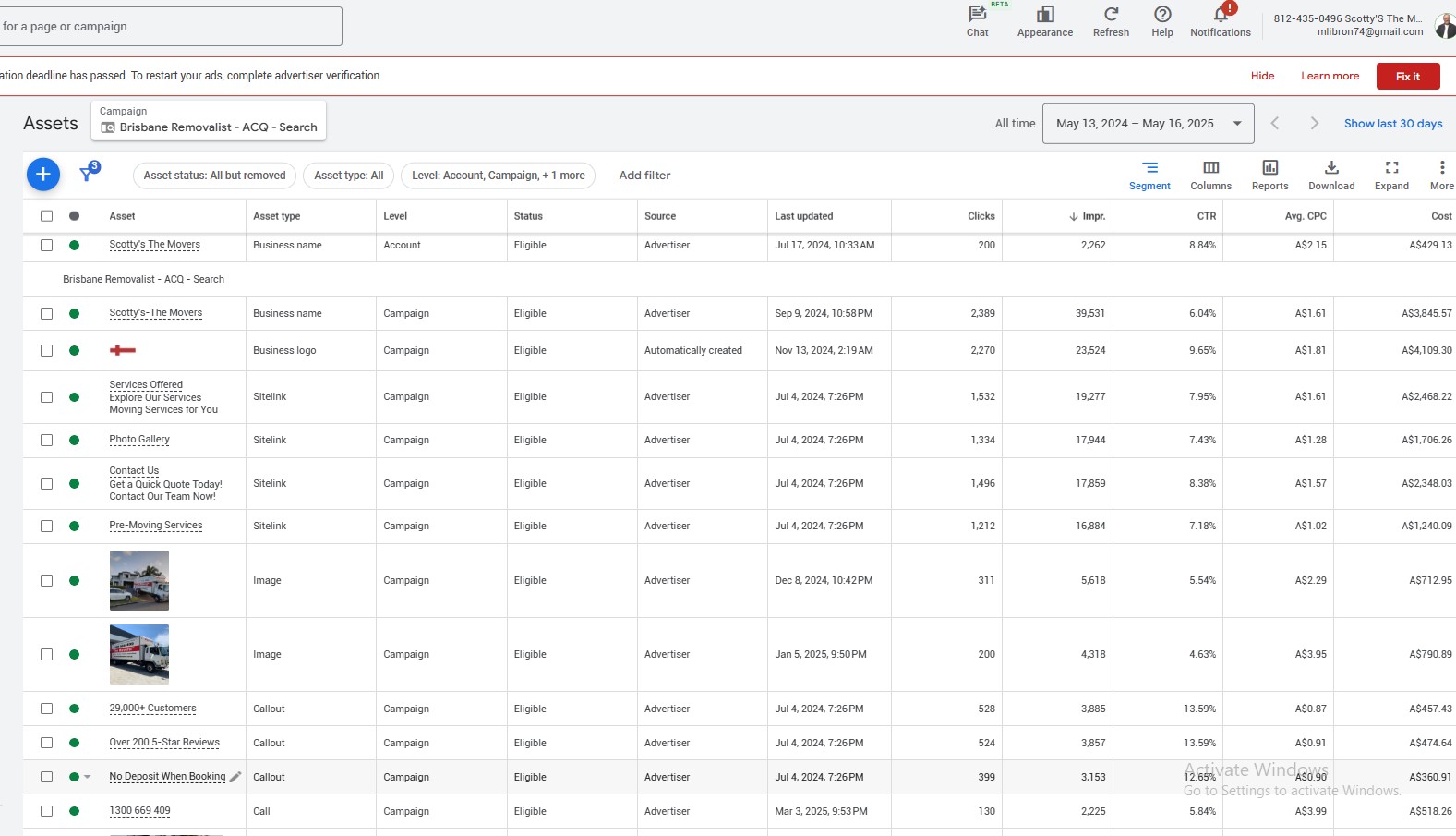The image size is (1456, 836).
Task: Click status dot for 29,000+ Customers row
Action: [75, 709]
